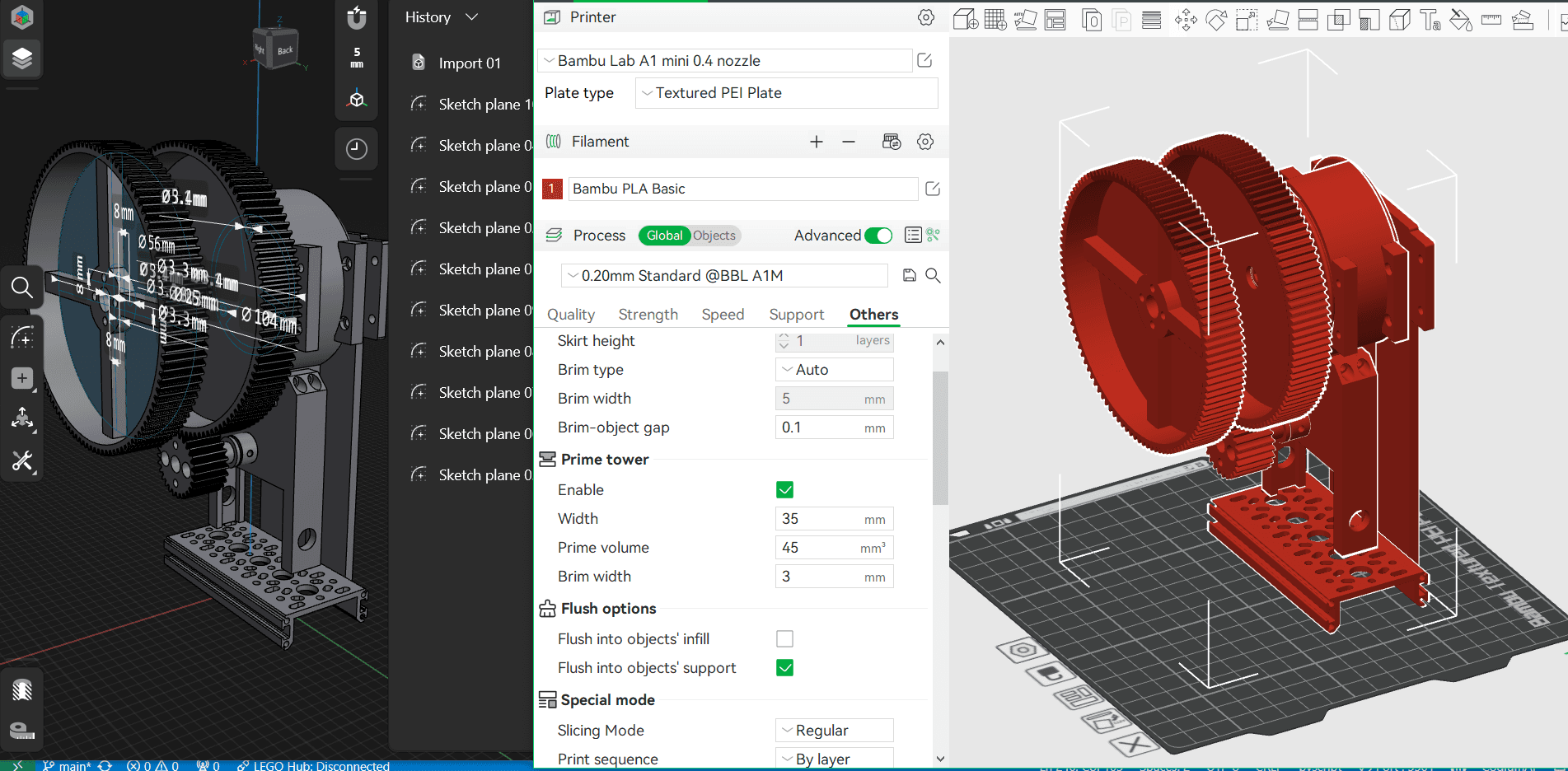Click the wrench and screwdriver tools icon
This screenshot has height=771, width=1568.
(x=22, y=460)
